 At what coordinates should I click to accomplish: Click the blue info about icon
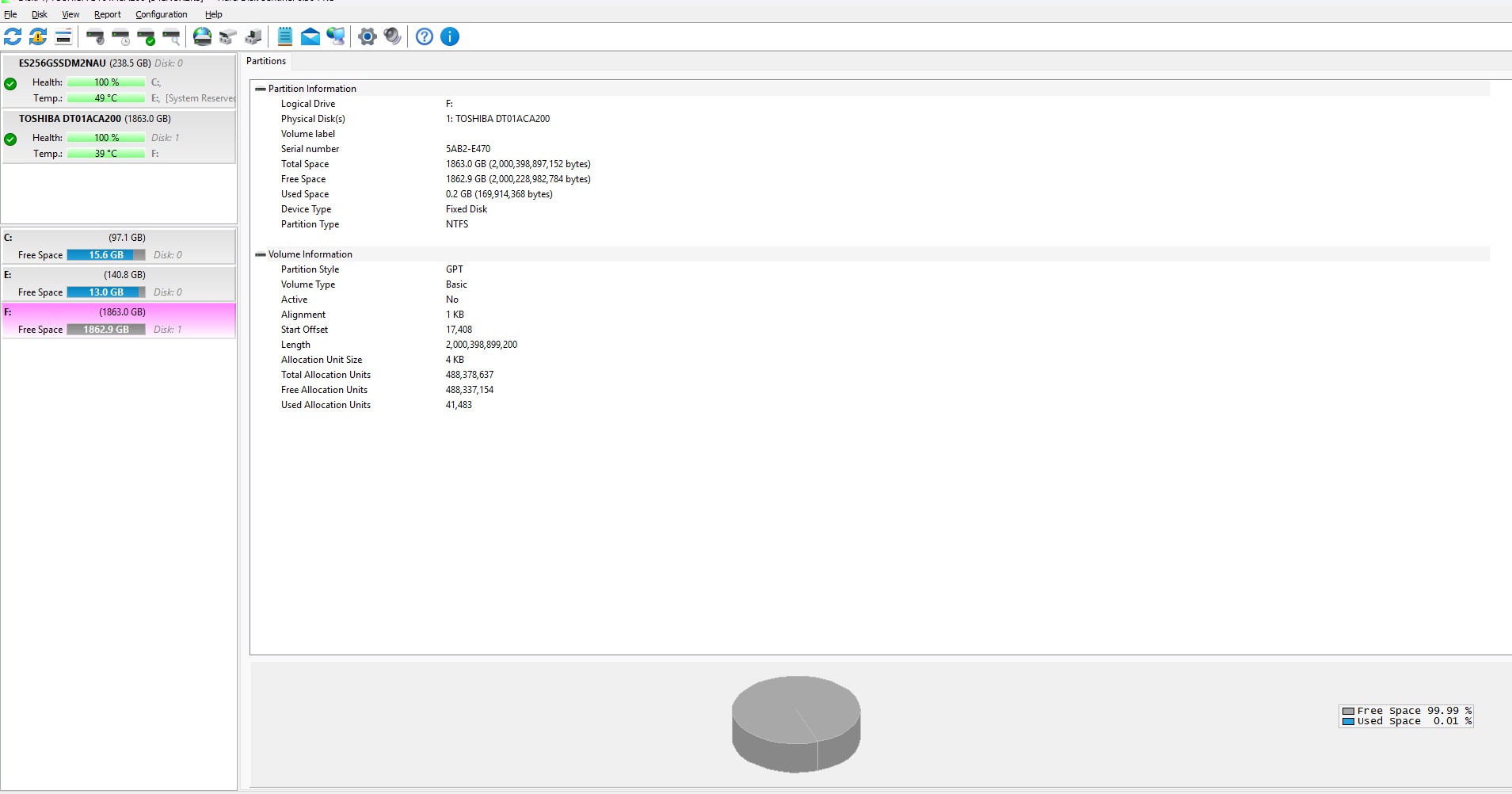coord(450,36)
